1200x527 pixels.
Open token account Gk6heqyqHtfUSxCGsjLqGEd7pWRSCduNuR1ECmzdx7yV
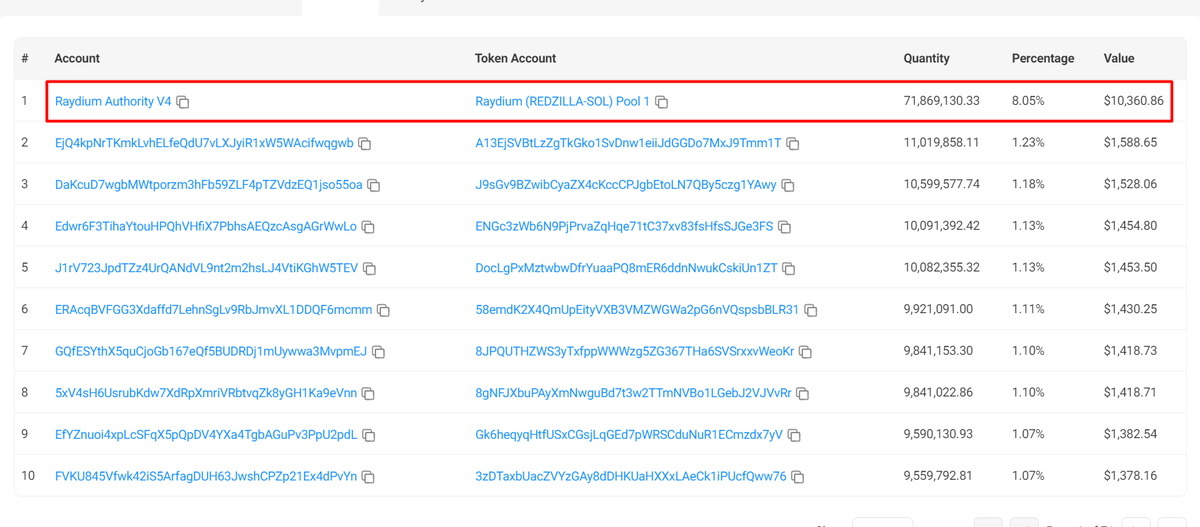(x=629, y=435)
